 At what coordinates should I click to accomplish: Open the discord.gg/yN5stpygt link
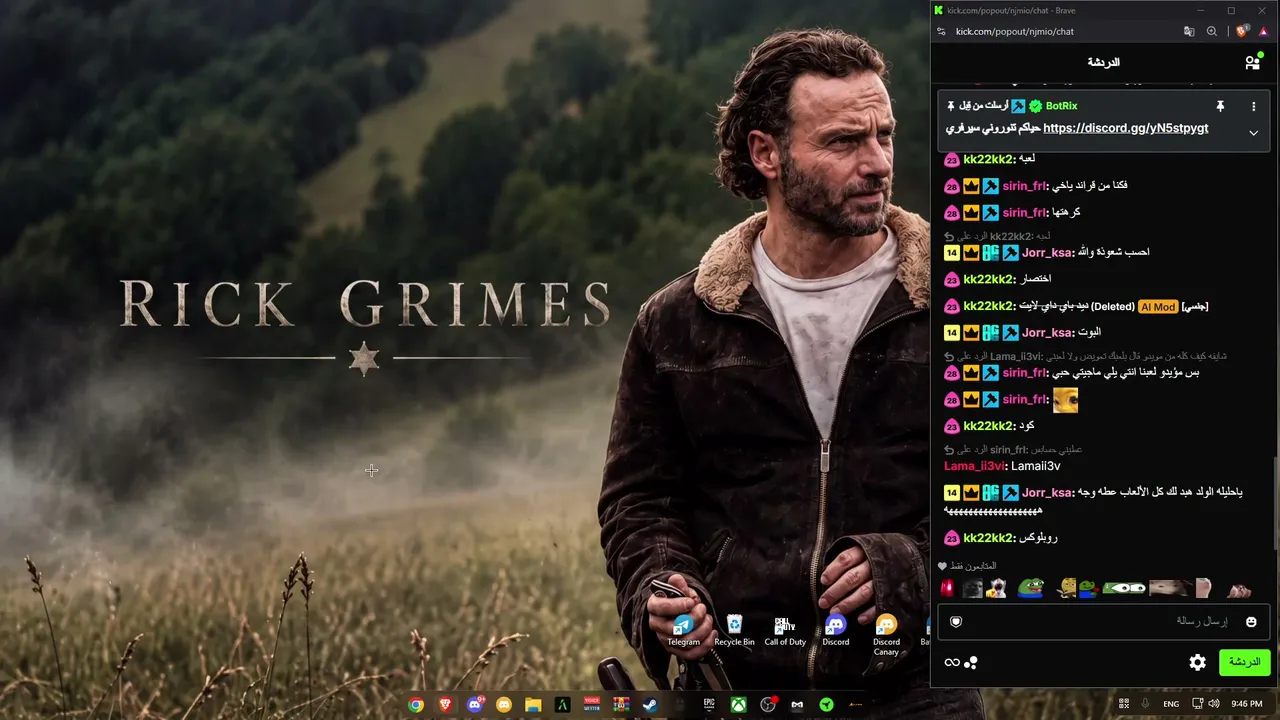pyautogui.click(x=1125, y=128)
